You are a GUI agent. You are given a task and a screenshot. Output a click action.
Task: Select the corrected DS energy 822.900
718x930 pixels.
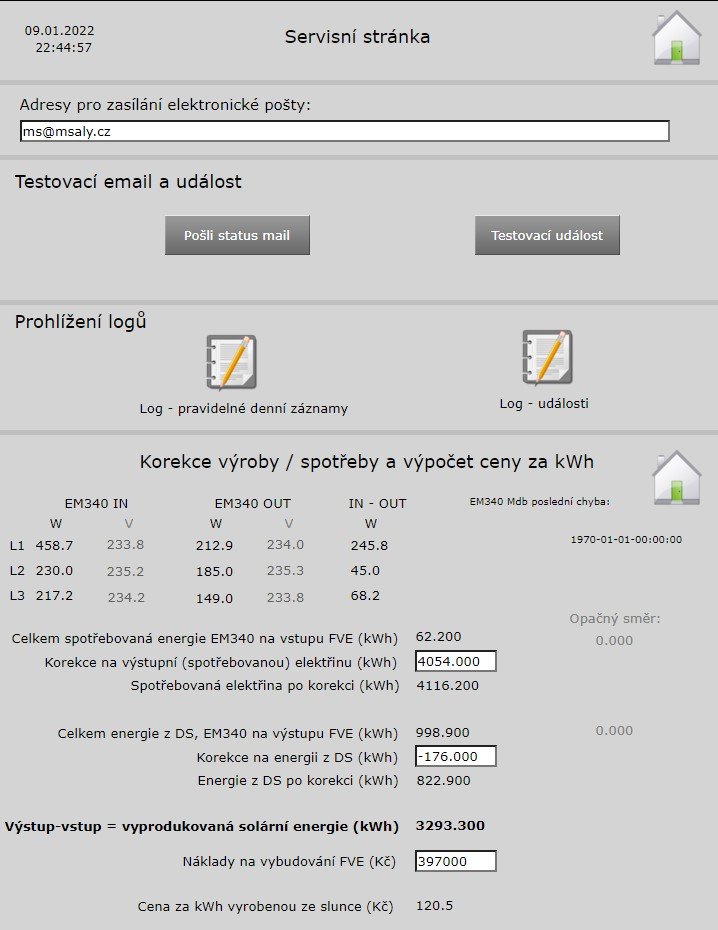443,781
